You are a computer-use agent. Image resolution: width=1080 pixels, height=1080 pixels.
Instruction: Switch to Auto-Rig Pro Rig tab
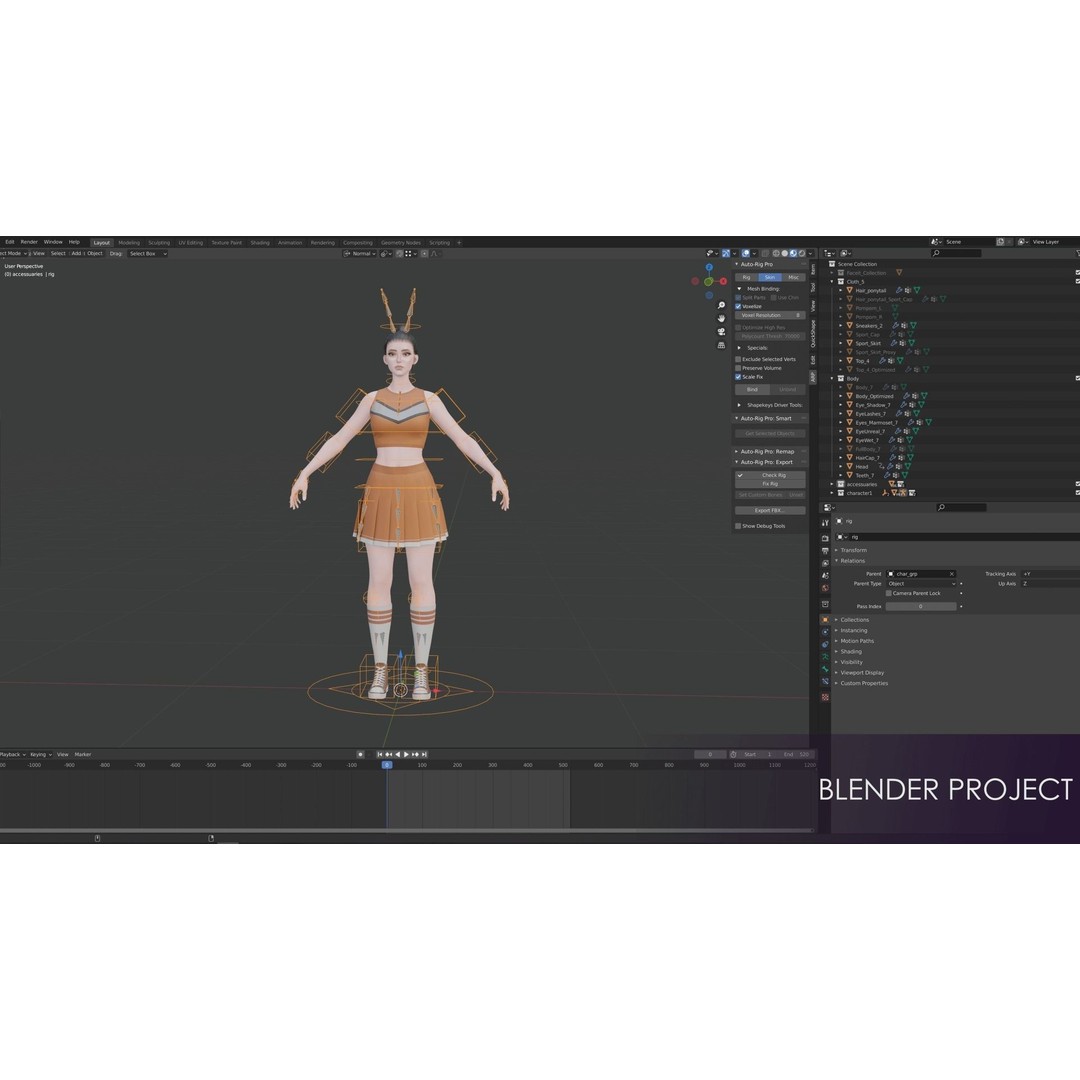[747, 277]
